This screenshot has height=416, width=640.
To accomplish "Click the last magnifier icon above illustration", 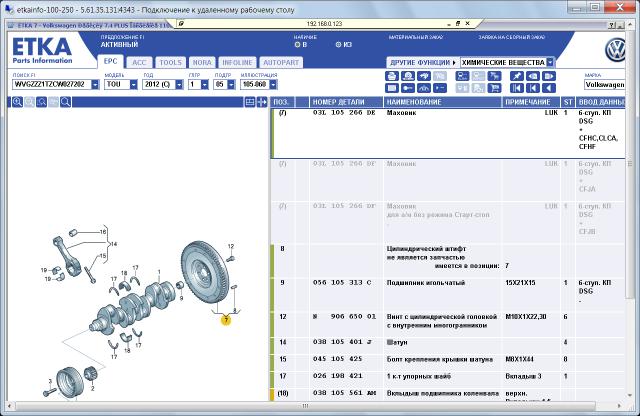I will [x=65, y=102].
